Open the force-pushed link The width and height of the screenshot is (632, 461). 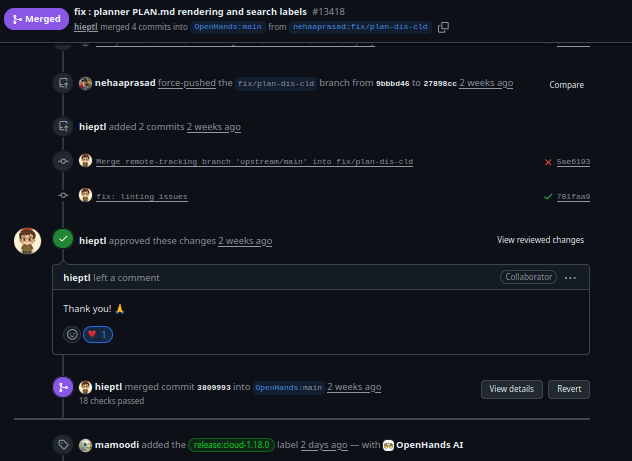187,83
